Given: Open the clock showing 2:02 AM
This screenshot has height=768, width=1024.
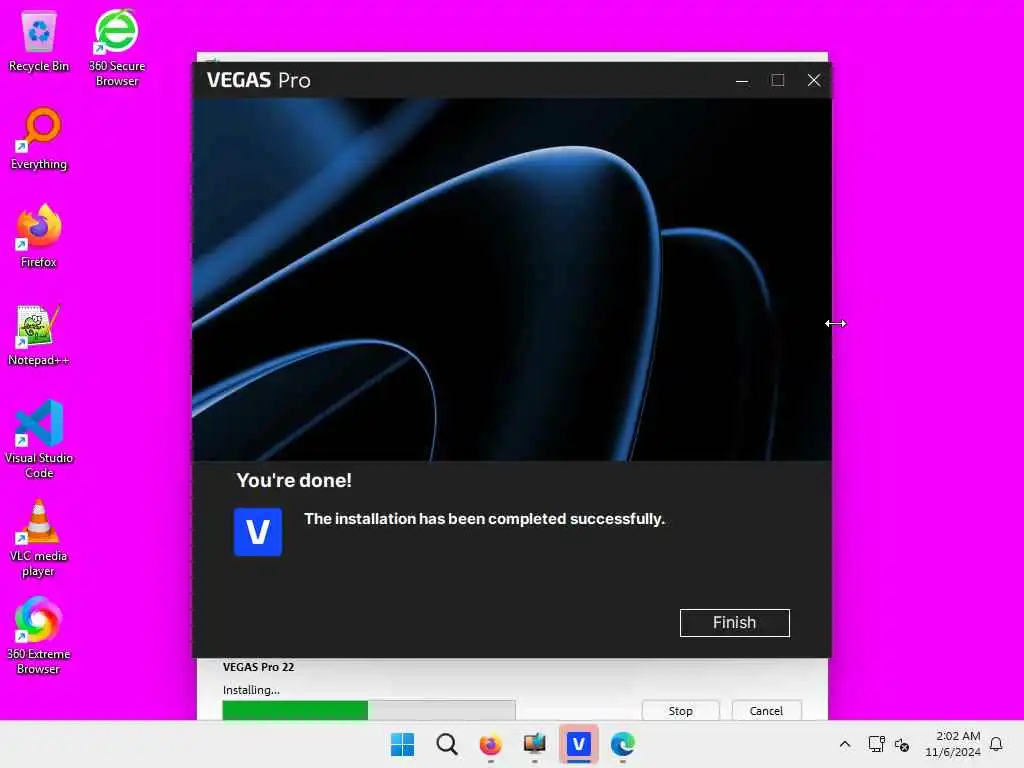Looking at the screenshot, I should click(x=953, y=744).
